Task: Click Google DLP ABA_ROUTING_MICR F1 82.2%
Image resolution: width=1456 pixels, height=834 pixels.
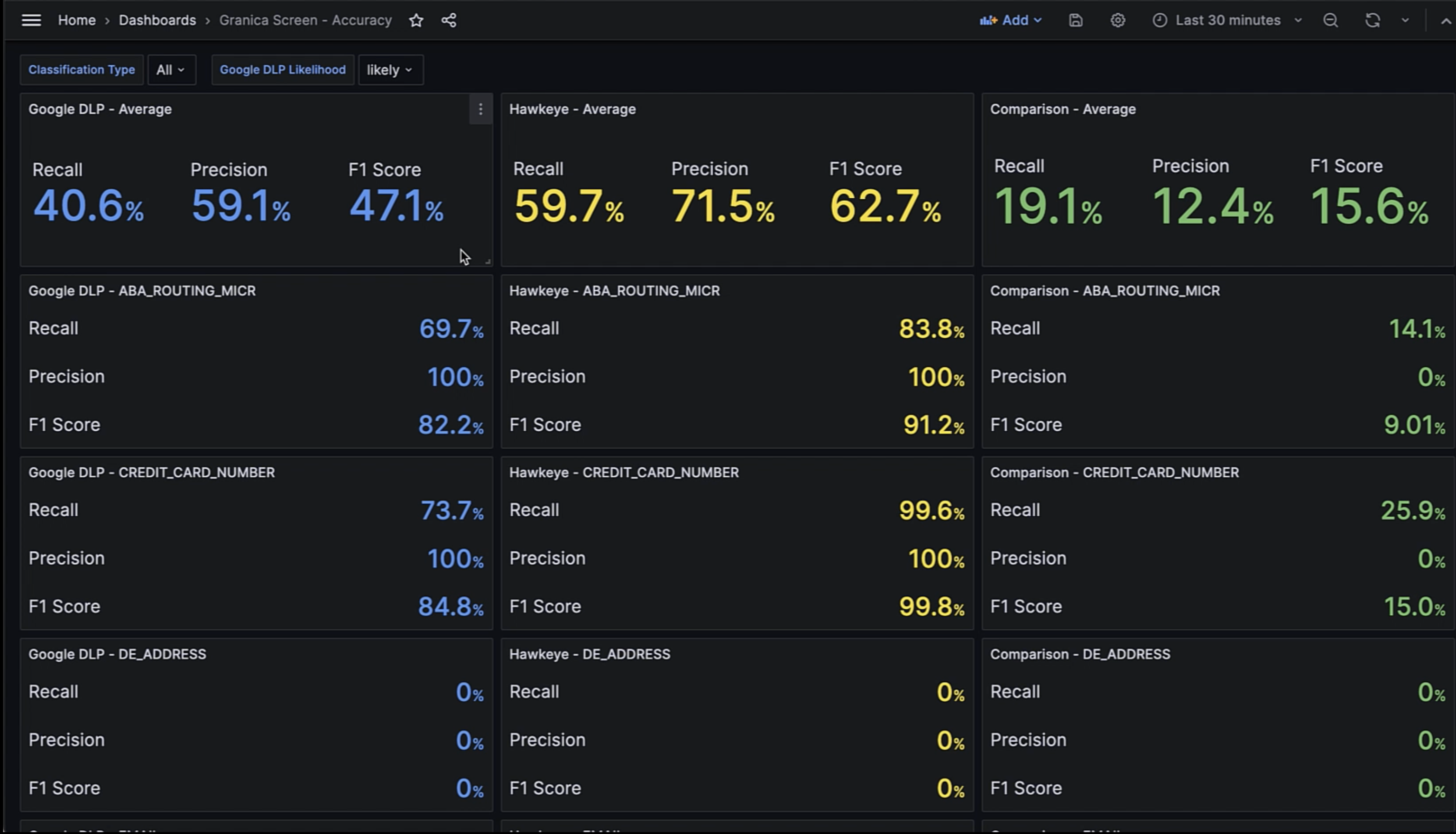Action: point(451,425)
